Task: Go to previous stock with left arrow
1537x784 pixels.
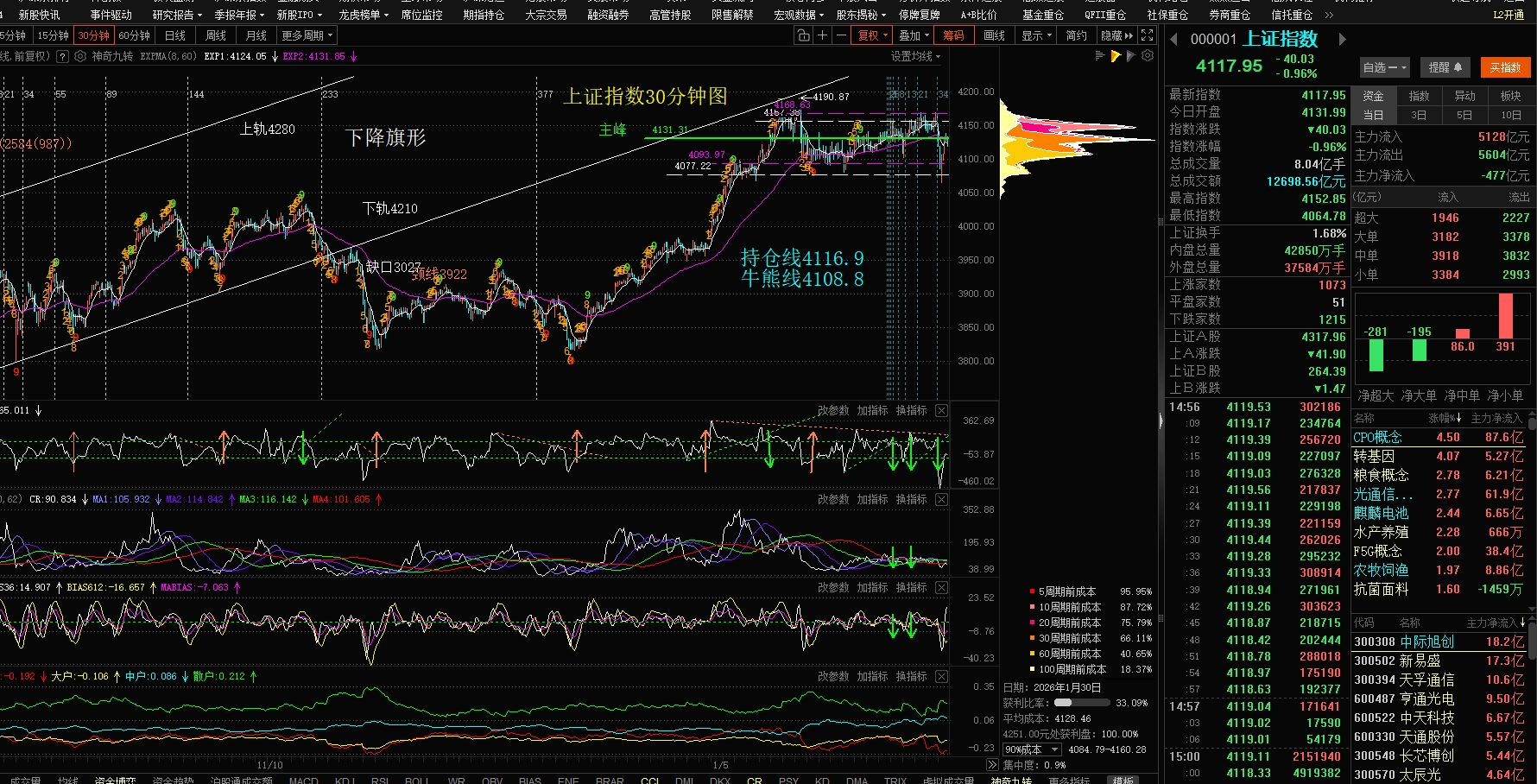Action: click(1173, 39)
